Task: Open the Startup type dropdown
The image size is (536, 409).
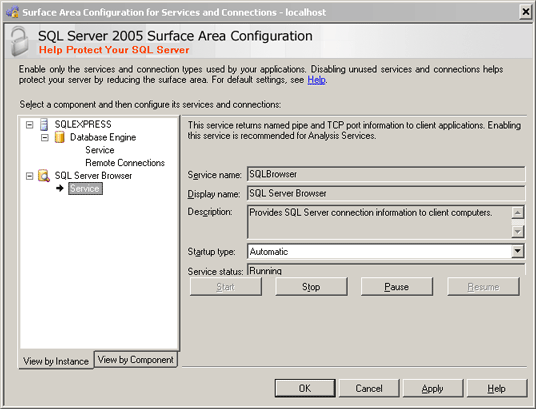Action: click(518, 251)
